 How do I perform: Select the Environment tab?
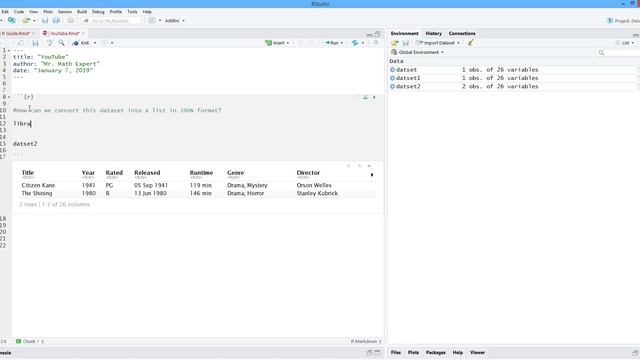point(404,33)
